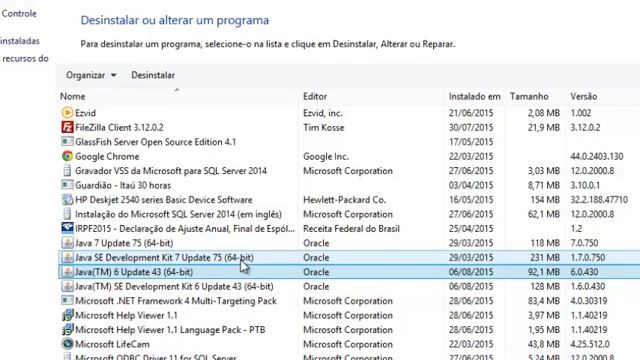Select Microsoft .NET Framework 4 Multi-Targeting Pack
The width and height of the screenshot is (640, 360).
click(176, 301)
